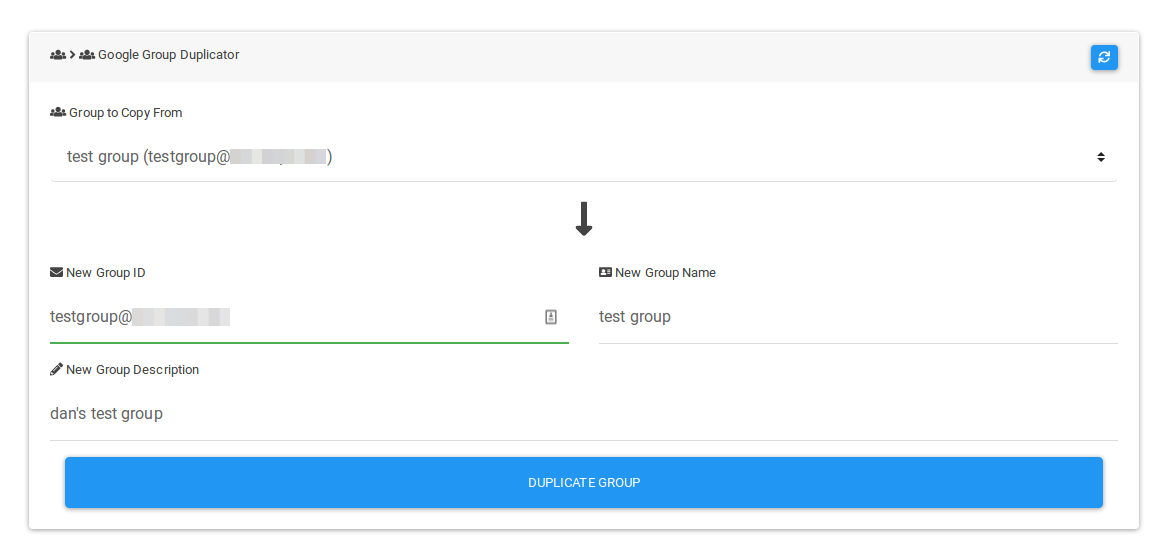
Task: Click the New Group Name input field
Action: pos(858,317)
